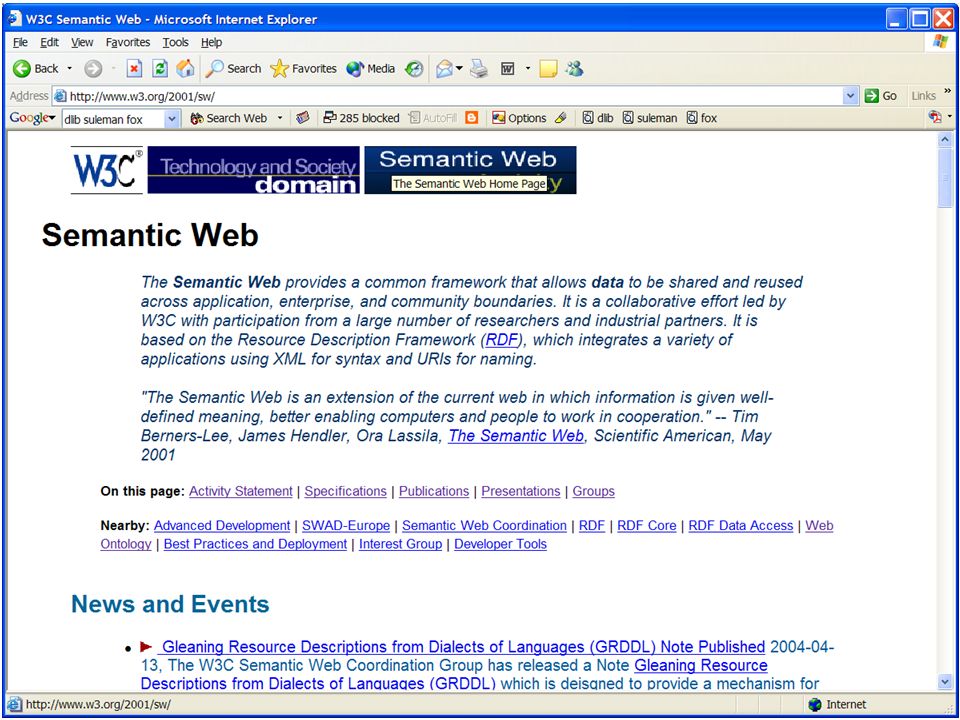Open the Media toolbar button

click(x=370, y=69)
